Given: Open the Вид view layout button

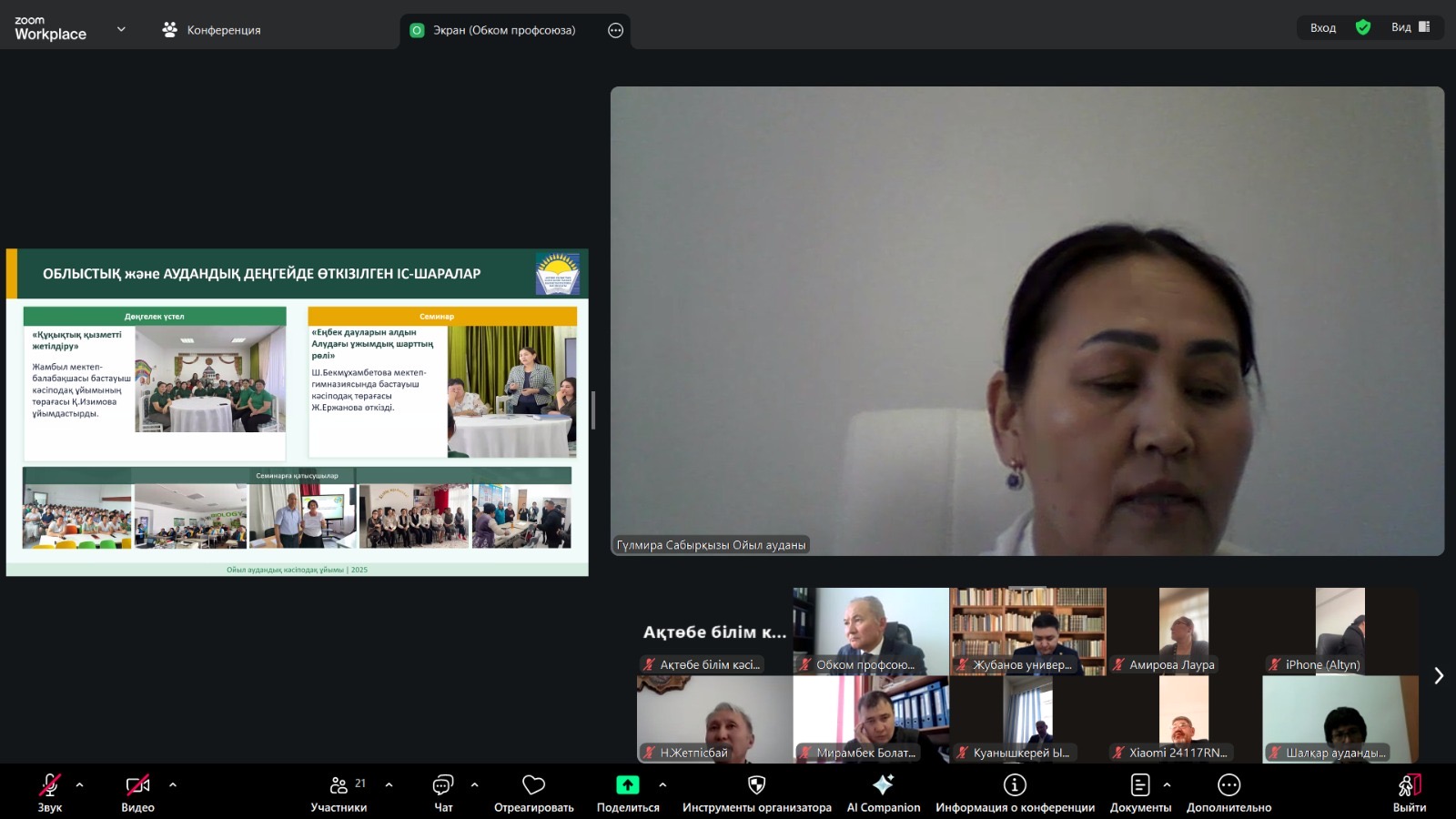Looking at the screenshot, I should coord(1410,27).
